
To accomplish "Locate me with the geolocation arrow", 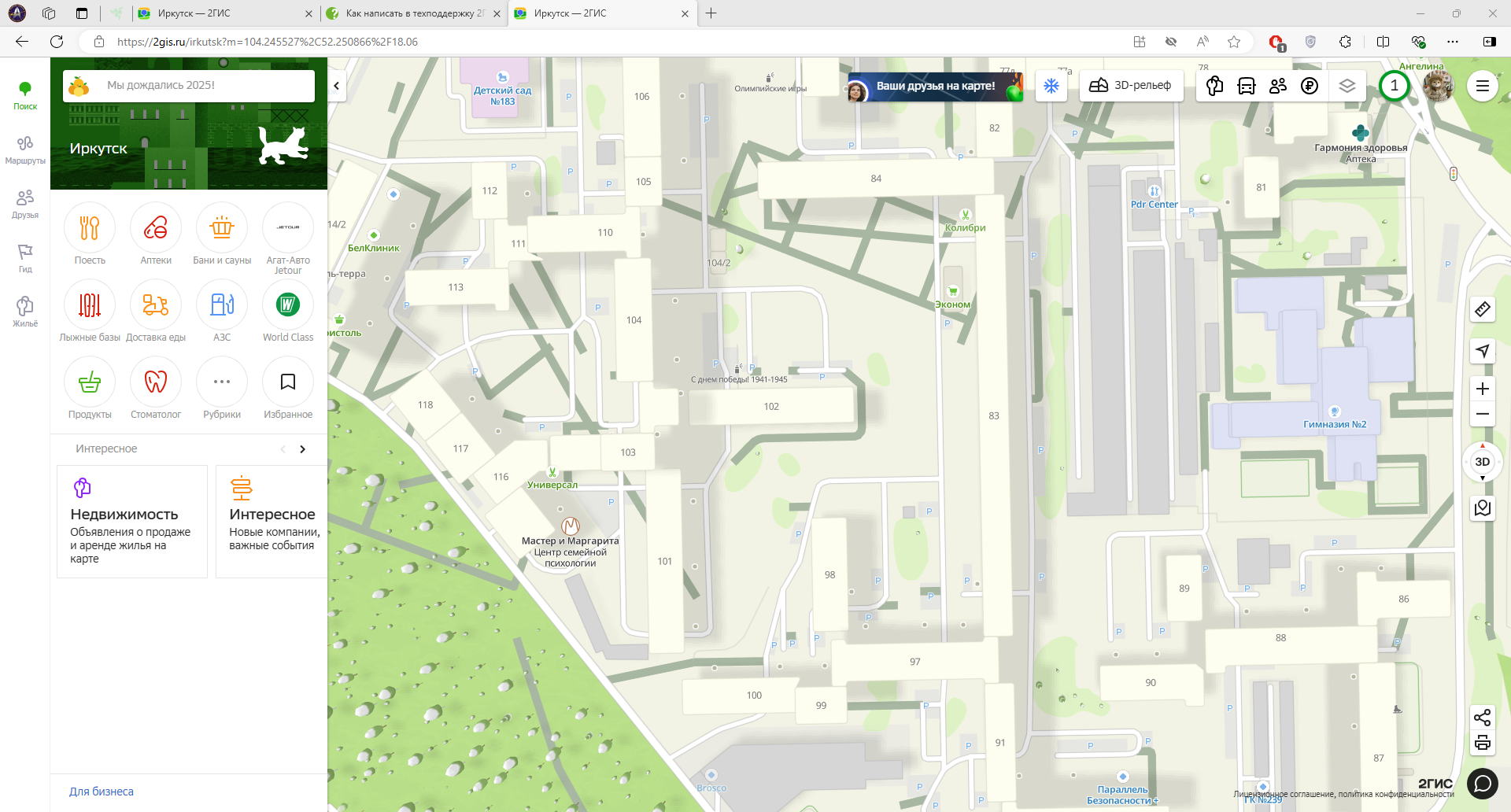I will [1482, 351].
